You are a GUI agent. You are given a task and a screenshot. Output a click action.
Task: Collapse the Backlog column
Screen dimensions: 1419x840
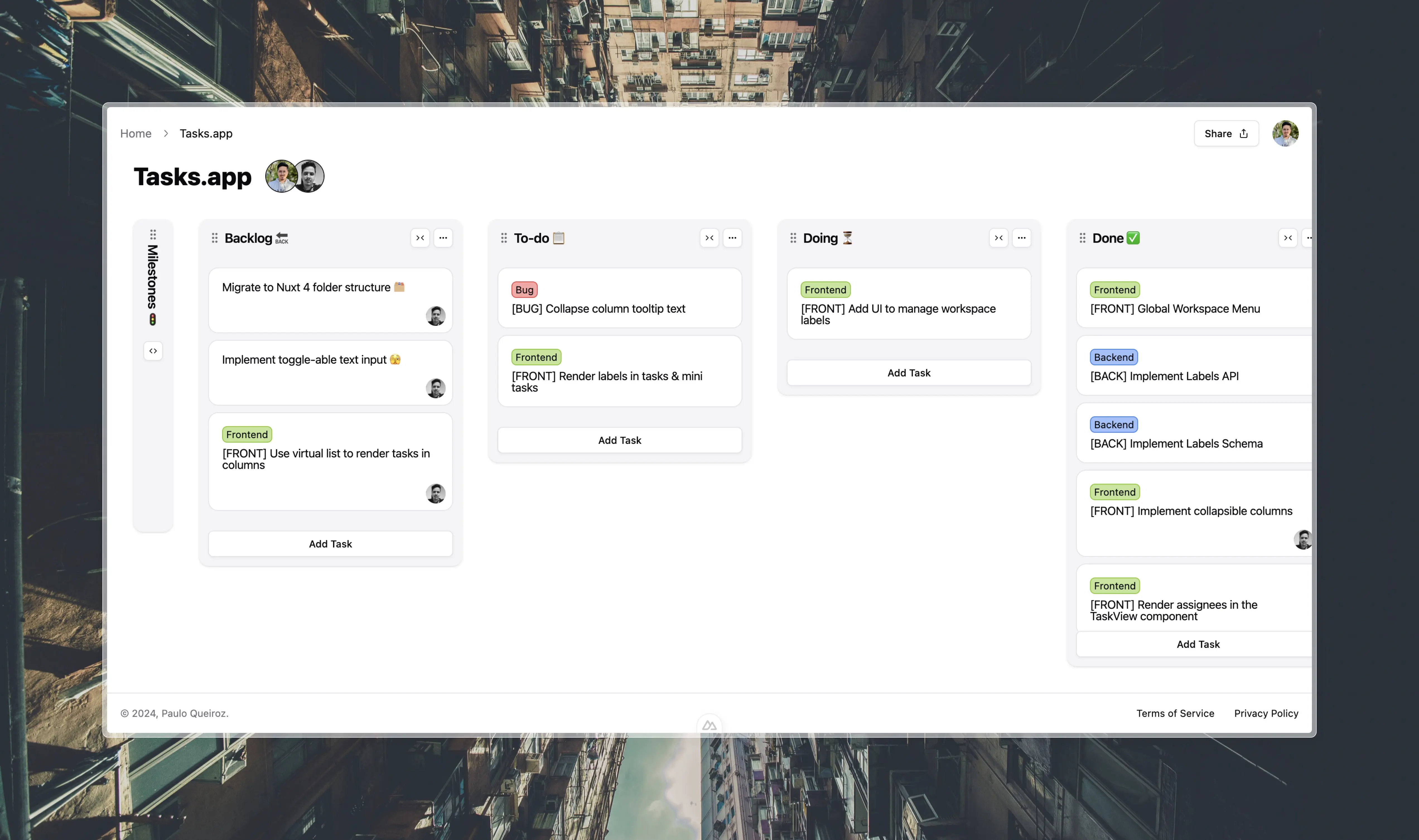pos(419,238)
